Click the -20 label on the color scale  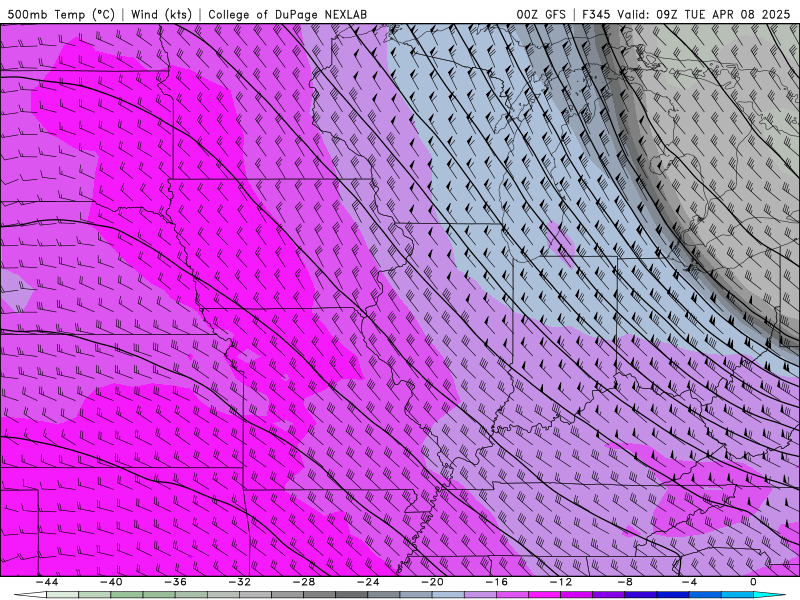pos(432,582)
